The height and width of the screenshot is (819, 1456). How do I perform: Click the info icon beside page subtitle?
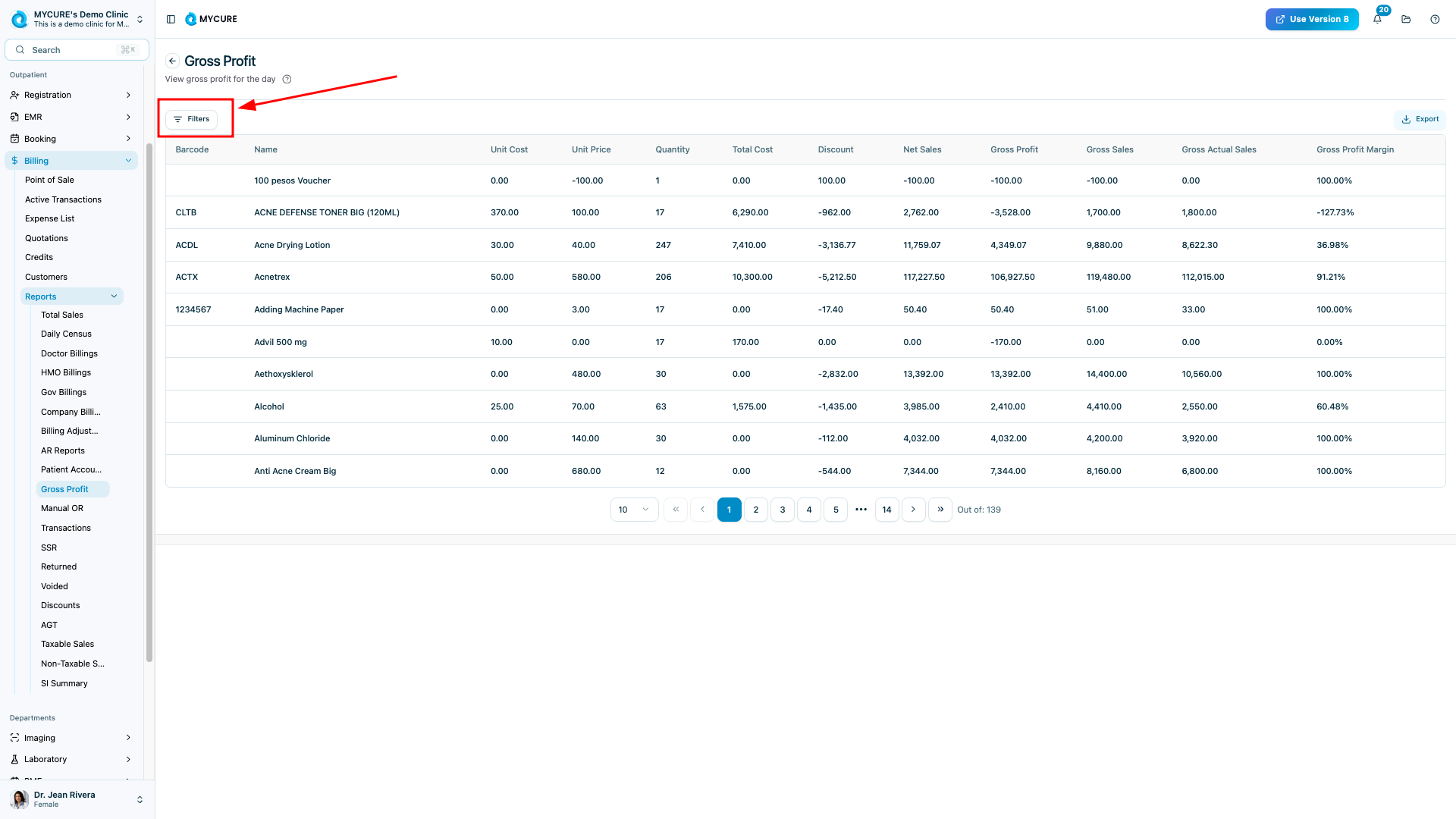click(287, 80)
